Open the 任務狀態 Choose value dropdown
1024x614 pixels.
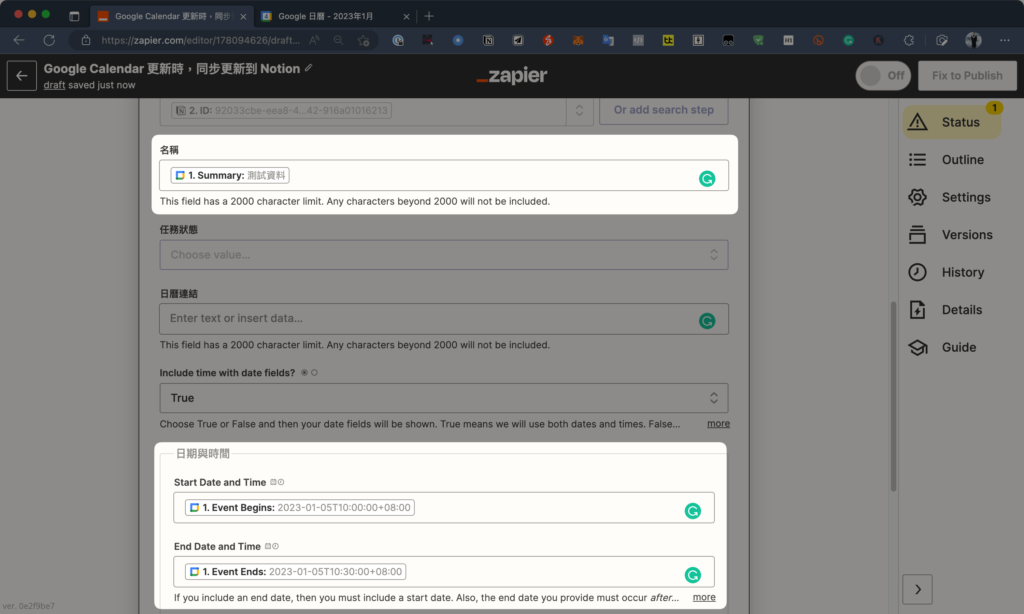pyautogui.click(x=444, y=255)
